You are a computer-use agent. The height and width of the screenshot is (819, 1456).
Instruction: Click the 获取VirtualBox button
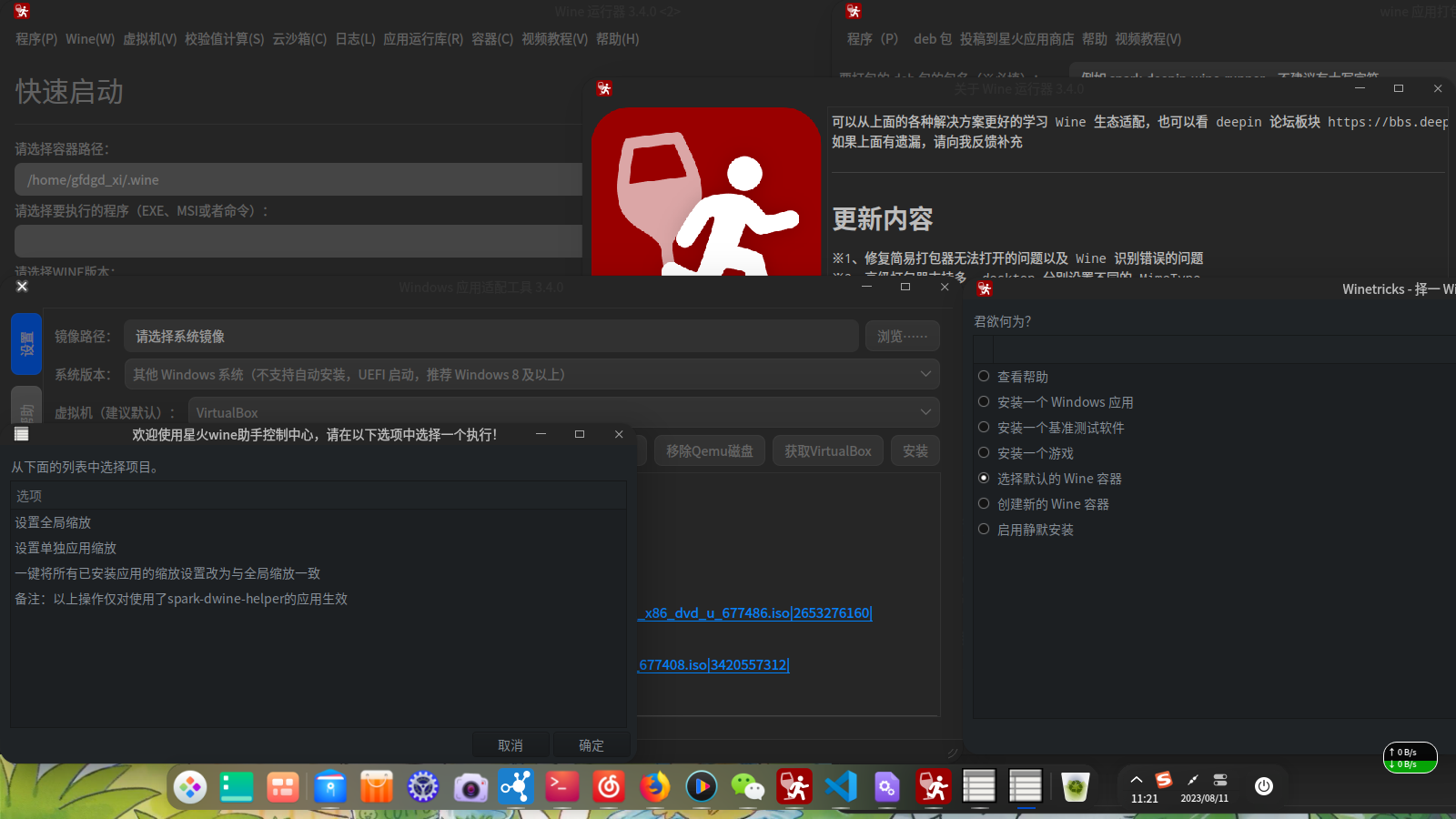(x=828, y=450)
